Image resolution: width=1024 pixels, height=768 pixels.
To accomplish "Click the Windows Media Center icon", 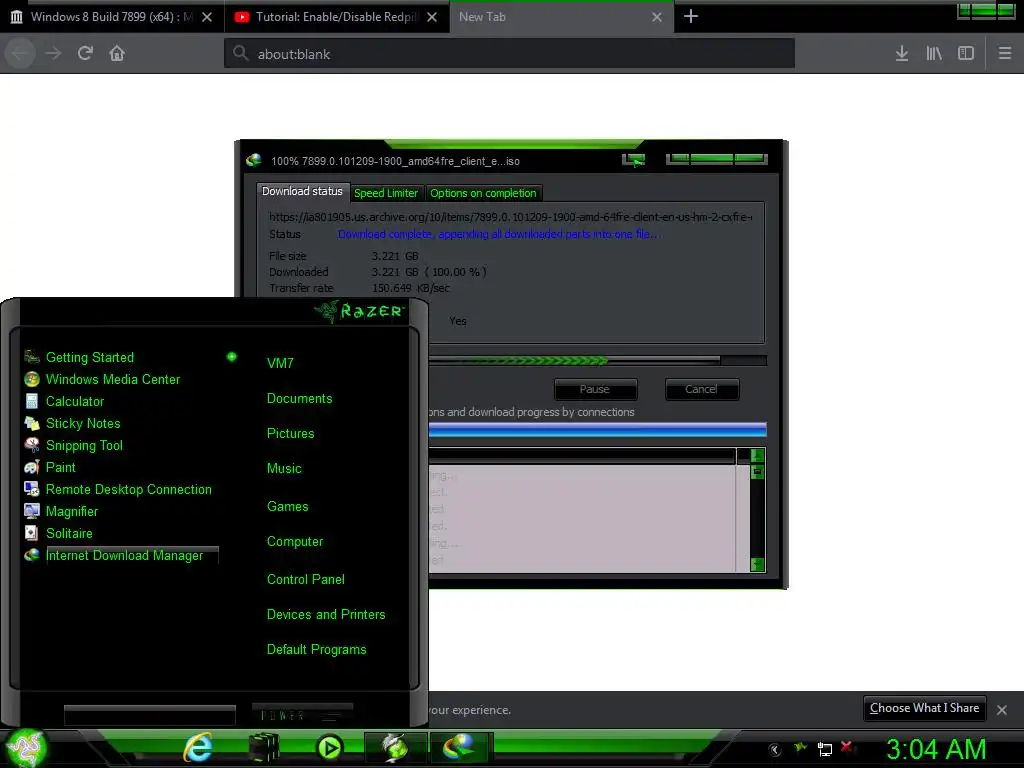I will click(x=31, y=379).
